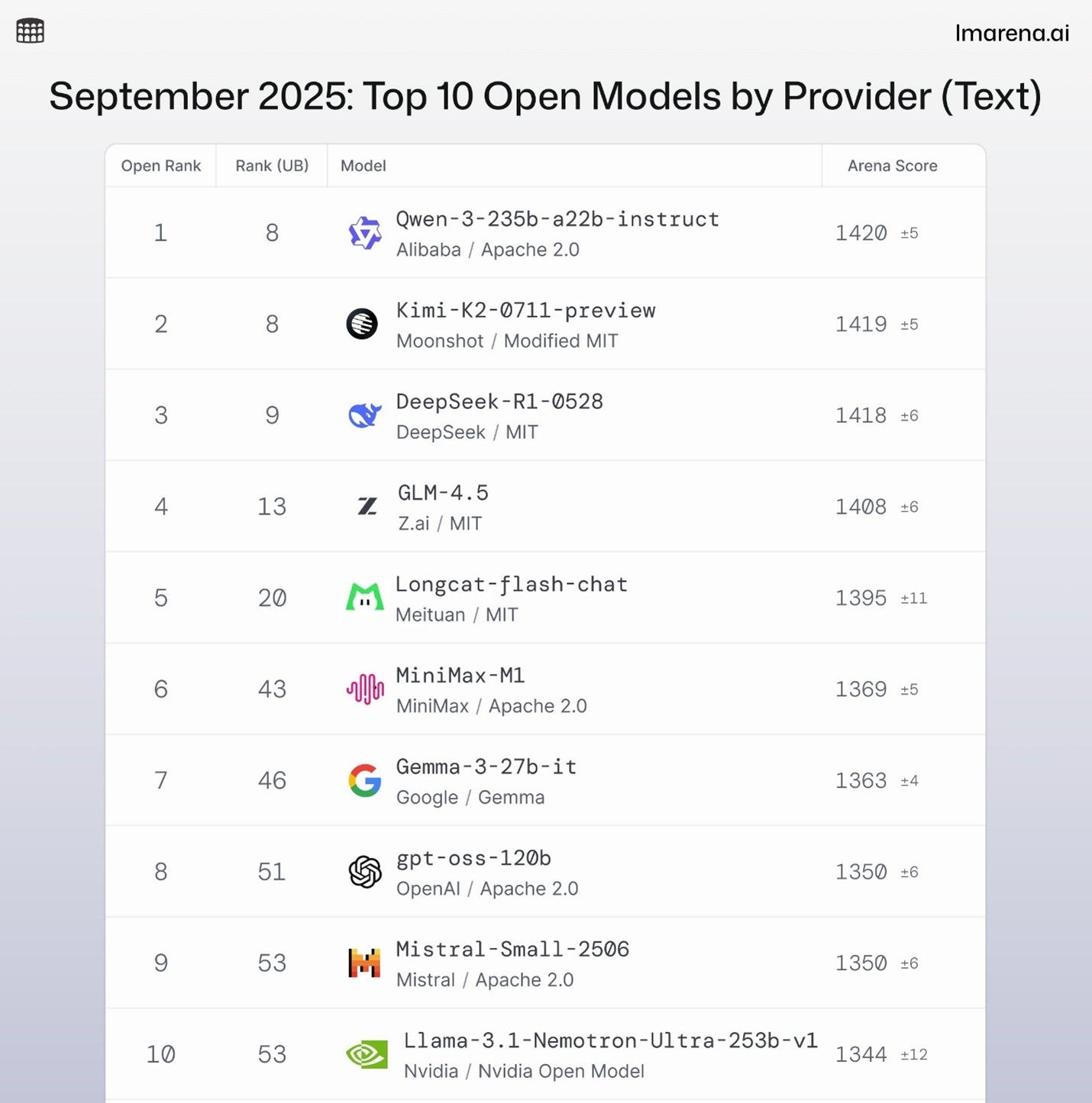Click the Mistral logo icon
Viewport: 1092px width, 1103px height.
click(x=364, y=963)
